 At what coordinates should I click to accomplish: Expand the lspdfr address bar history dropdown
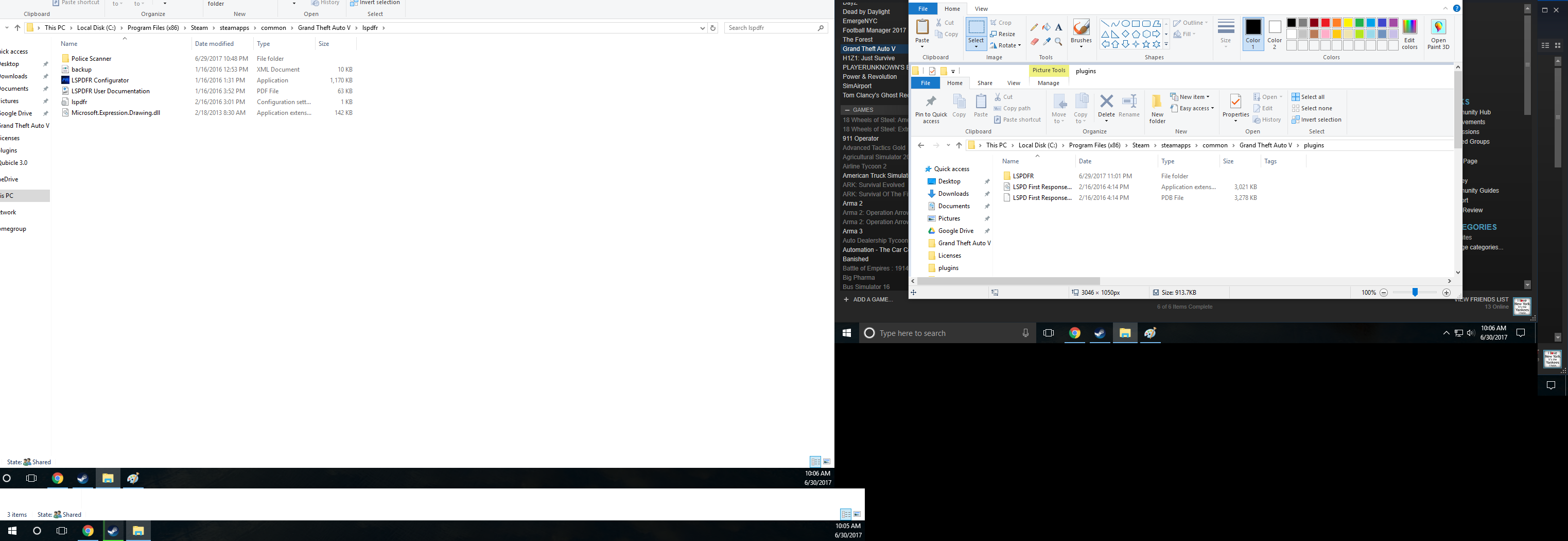[703, 28]
